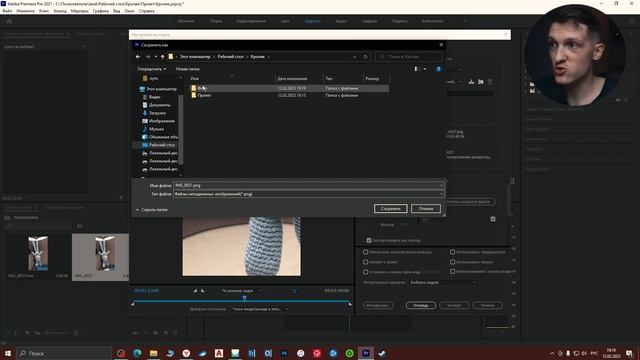Open the Windows Start menu
The image size is (640, 360).
click(x=8, y=353)
